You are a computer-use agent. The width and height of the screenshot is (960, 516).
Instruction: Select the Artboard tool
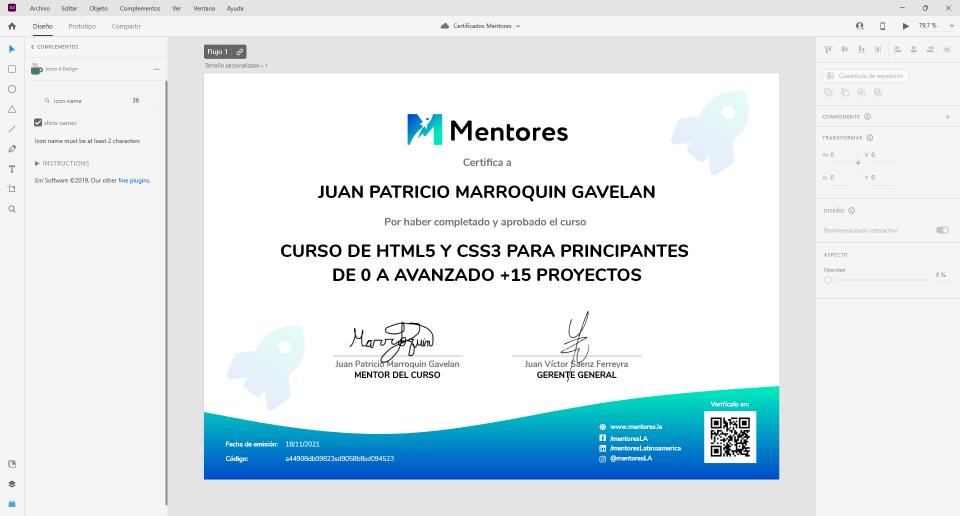point(12,189)
